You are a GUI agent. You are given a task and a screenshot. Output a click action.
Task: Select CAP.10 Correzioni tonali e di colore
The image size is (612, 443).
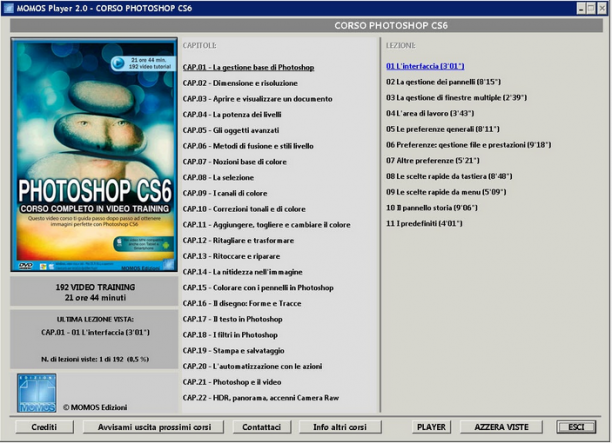(244, 209)
